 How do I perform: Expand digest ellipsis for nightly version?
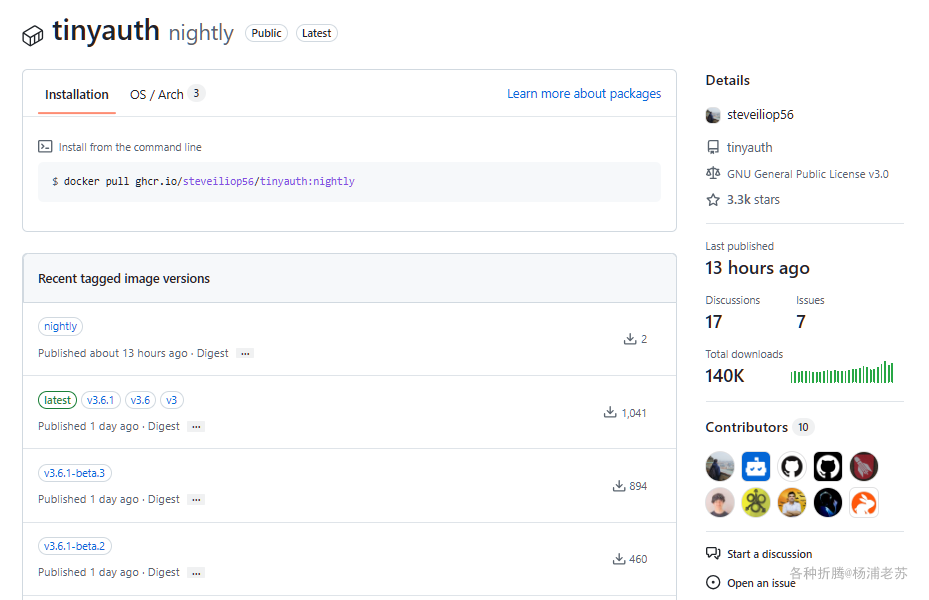(x=245, y=353)
